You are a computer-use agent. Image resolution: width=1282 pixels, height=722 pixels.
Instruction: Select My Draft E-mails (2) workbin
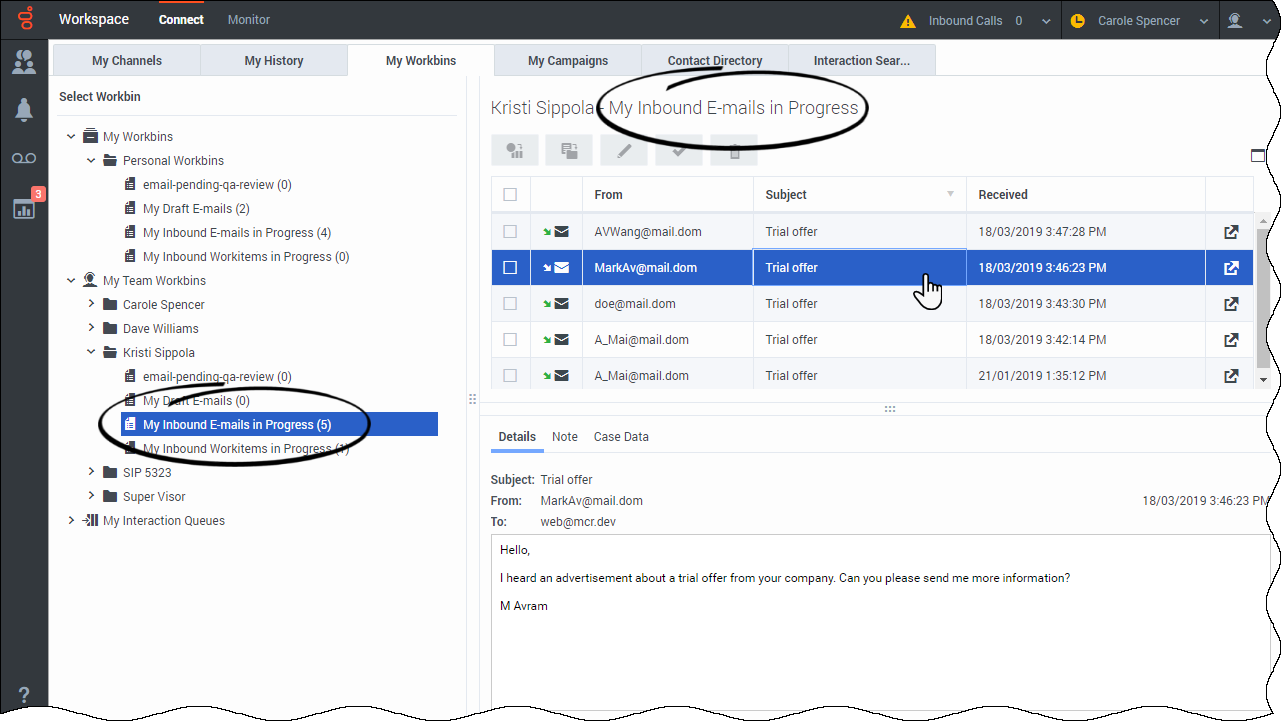[x=196, y=209]
